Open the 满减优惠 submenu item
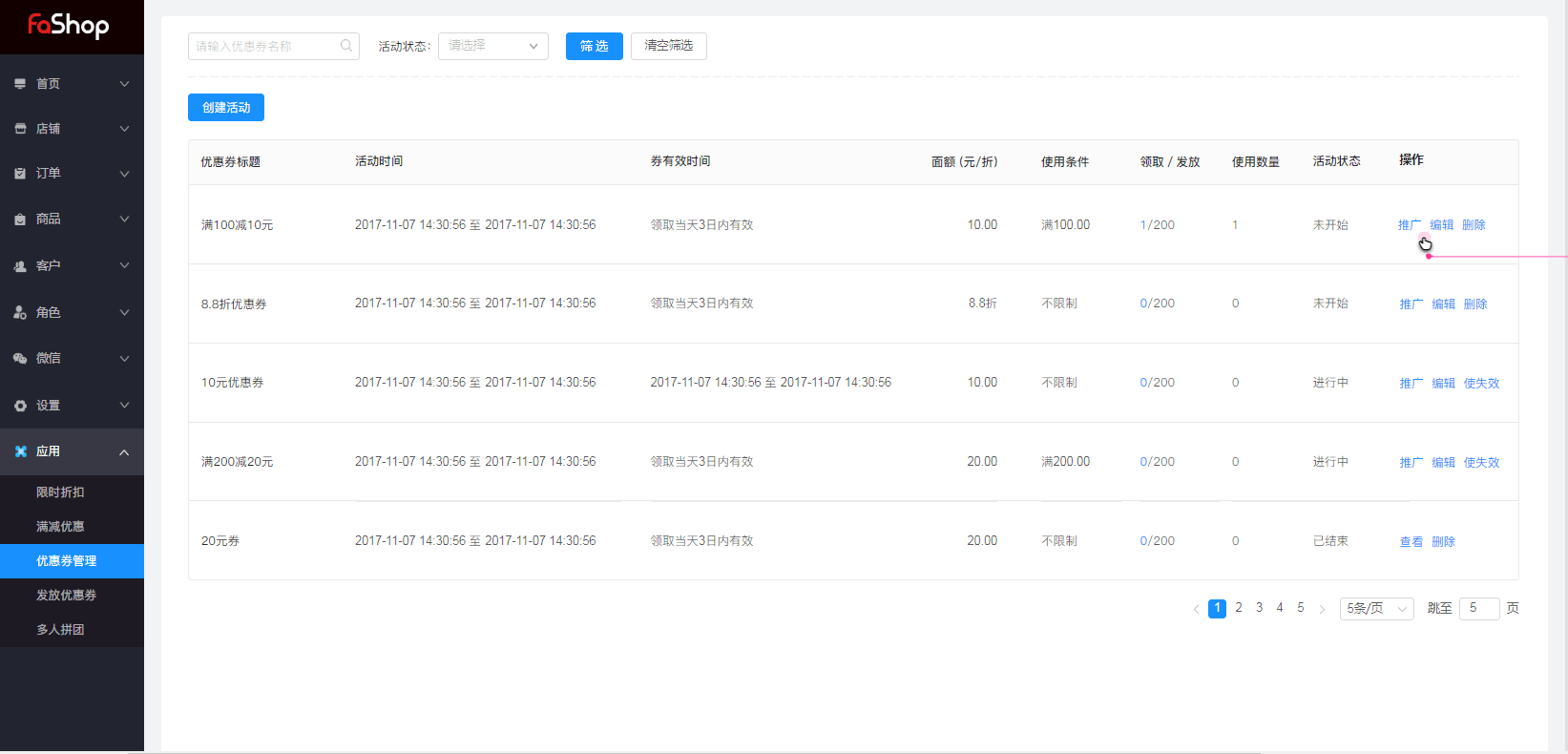Viewport: 1568px width, 754px height. click(x=72, y=527)
